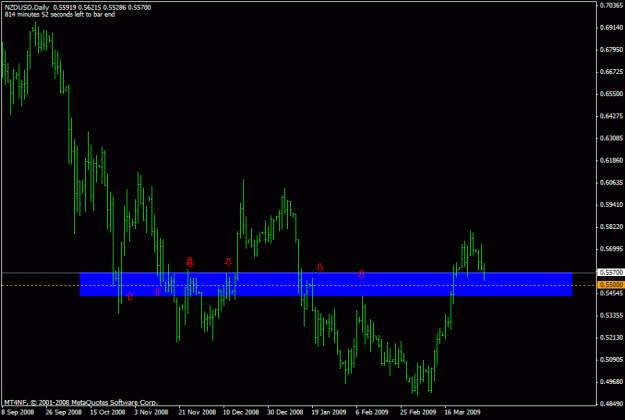Click the 0.67950 price axis label
Viewport: 625px width, 420px height.
[x=611, y=50]
